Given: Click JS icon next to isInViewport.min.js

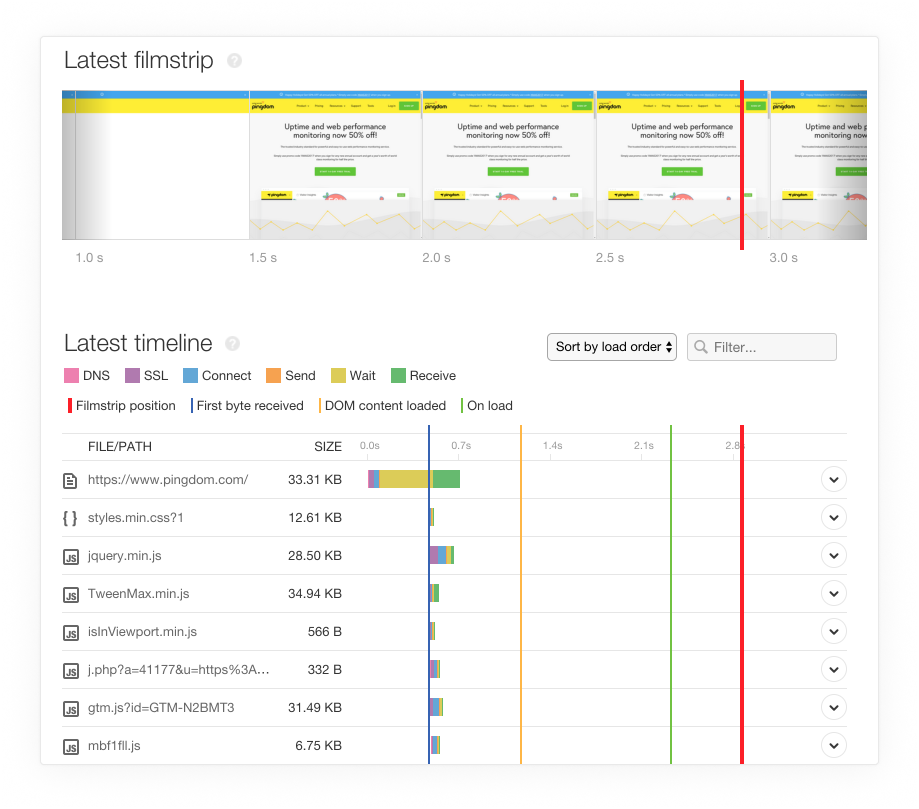Looking at the screenshot, I should pos(70,632).
